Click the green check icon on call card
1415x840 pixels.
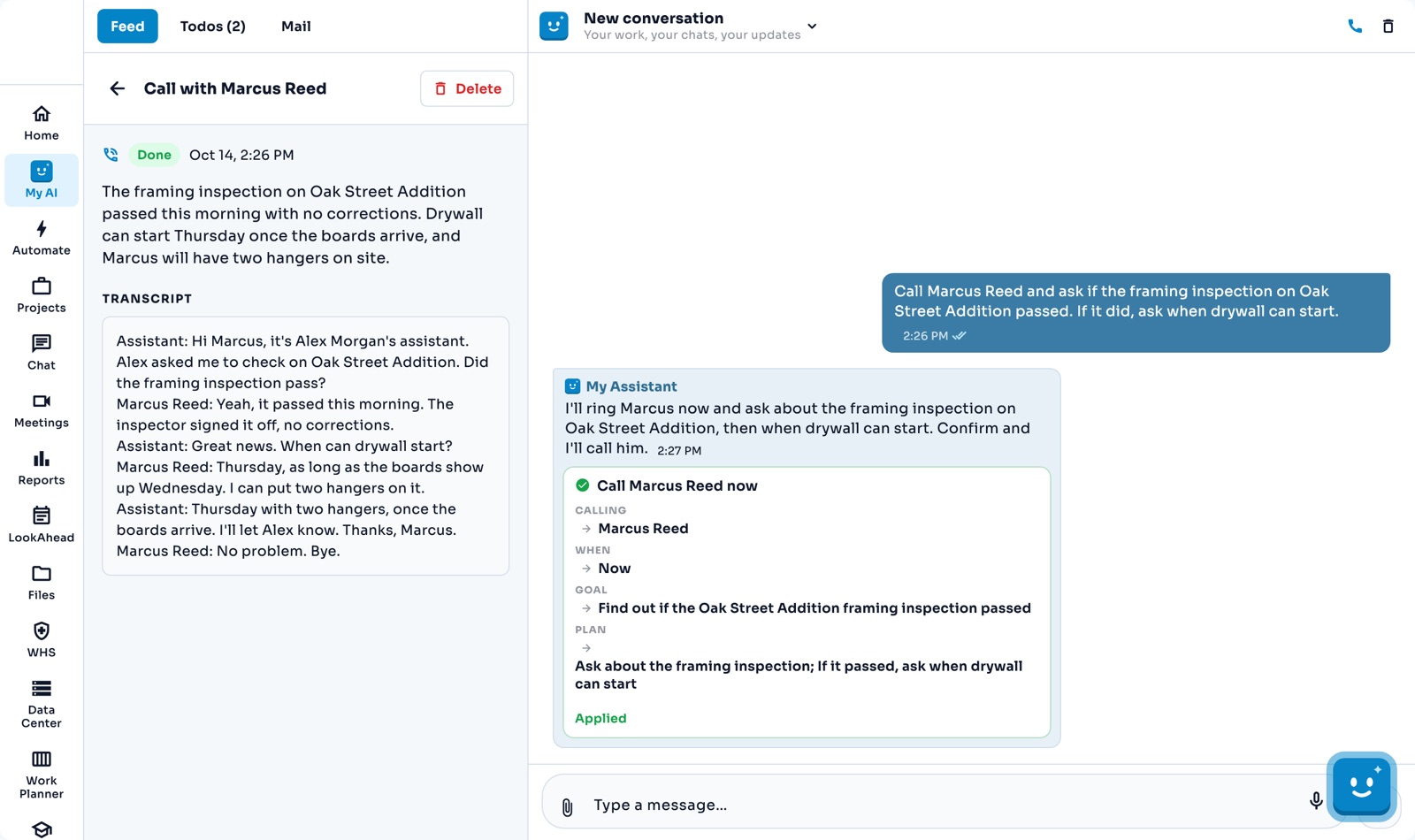point(583,485)
